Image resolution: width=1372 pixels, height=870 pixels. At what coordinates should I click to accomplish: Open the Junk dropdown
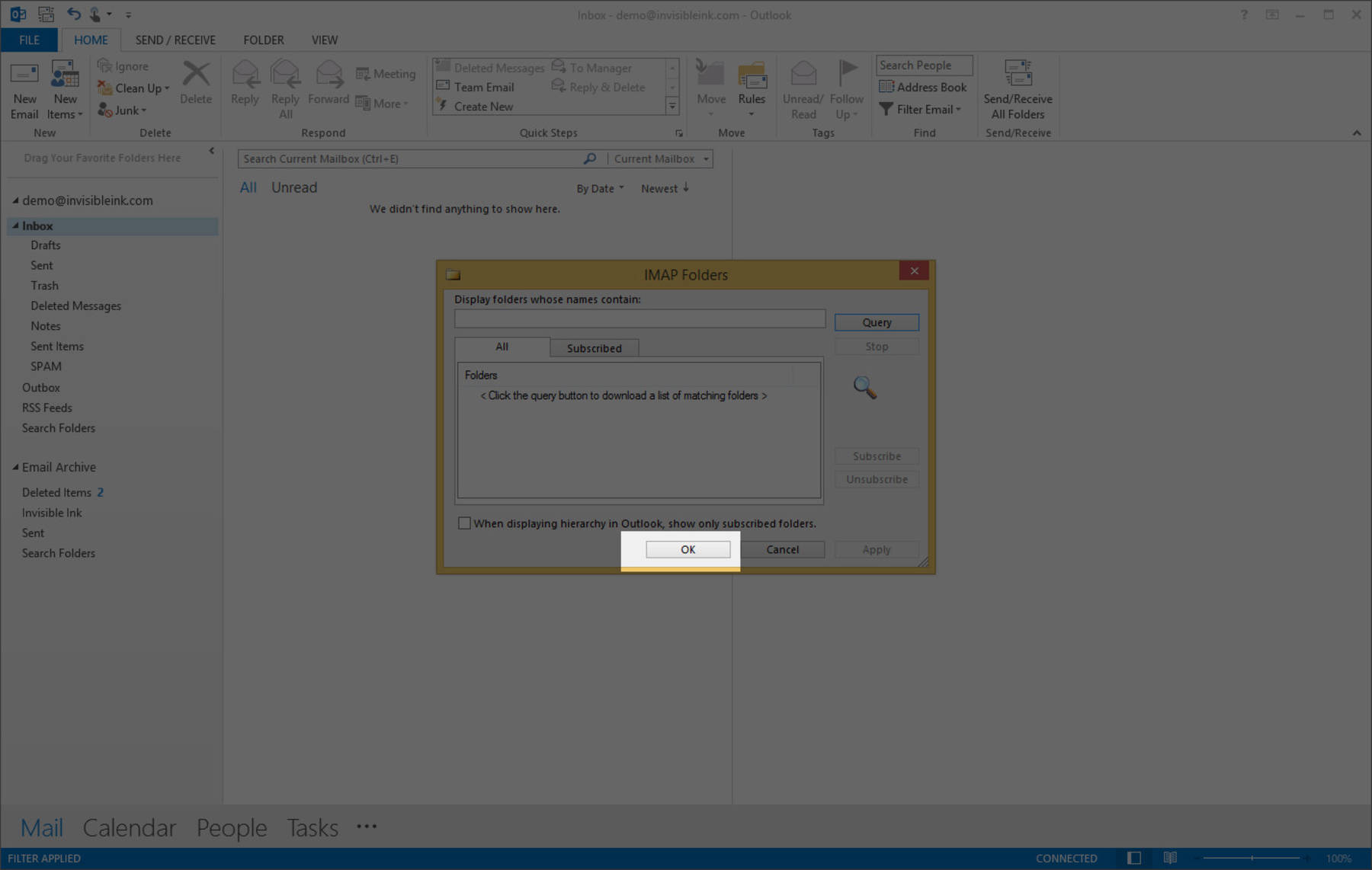click(122, 110)
